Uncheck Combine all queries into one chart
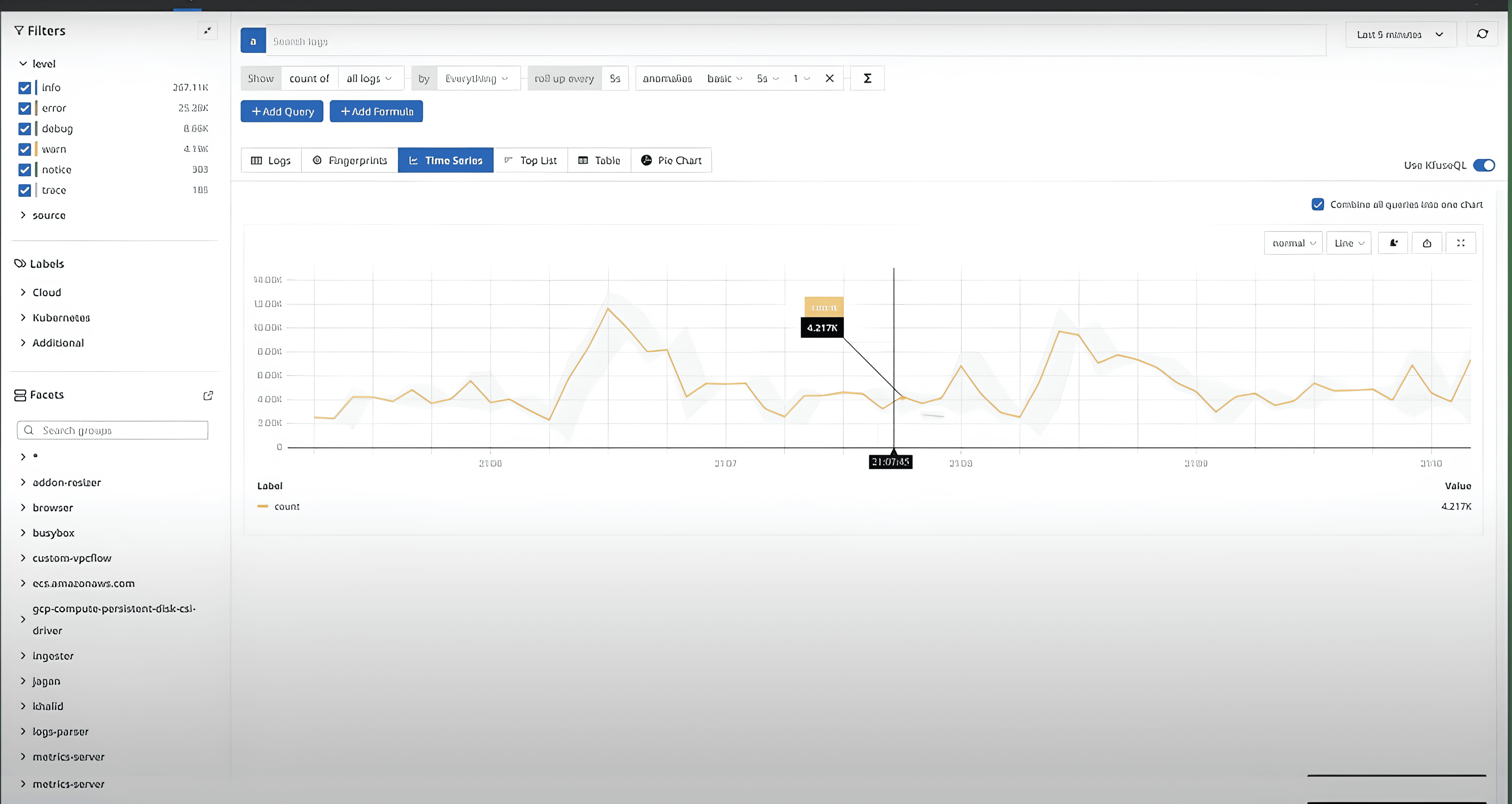The width and height of the screenshot is (1512, 804). click(x=1318, y=204)
